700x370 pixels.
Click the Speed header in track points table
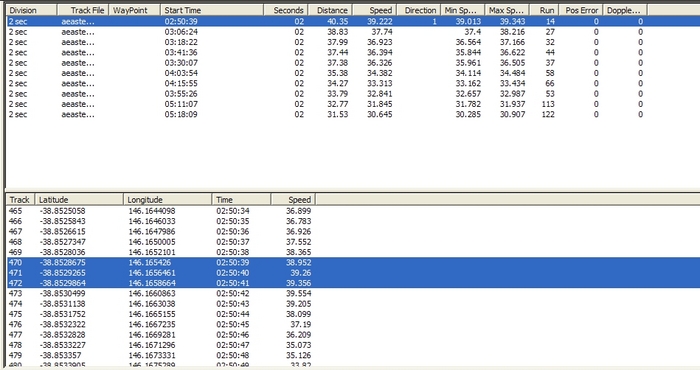(293, 200)
